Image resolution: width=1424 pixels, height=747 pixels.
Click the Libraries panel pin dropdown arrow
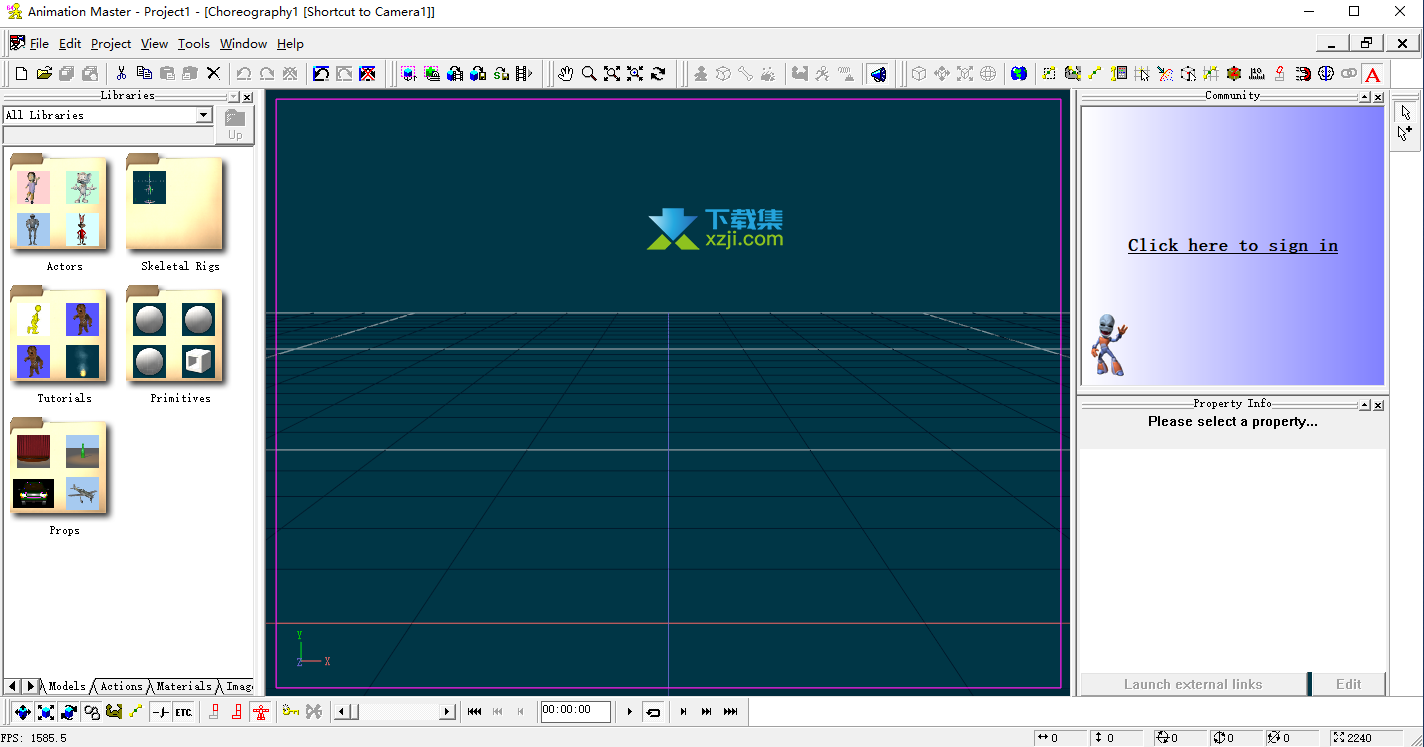point(233,98)
